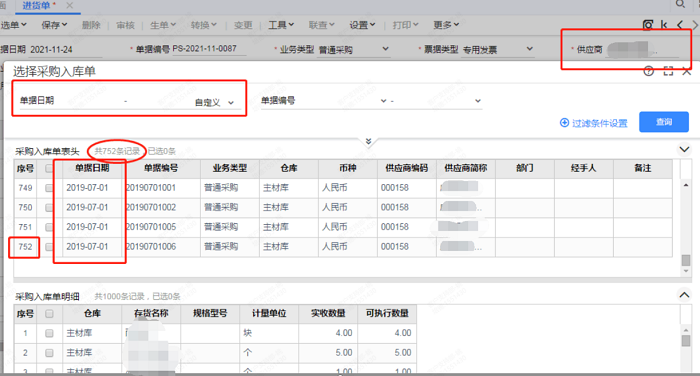
Task: Open the second 单据编号 filter dropdown
Action: click(x=478, y=101)
